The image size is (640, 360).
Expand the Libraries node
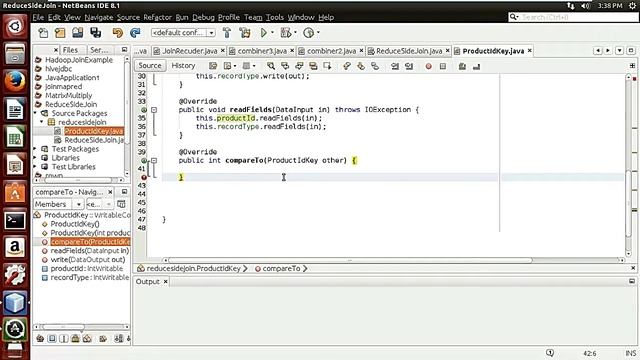click(x=36, y=158)
